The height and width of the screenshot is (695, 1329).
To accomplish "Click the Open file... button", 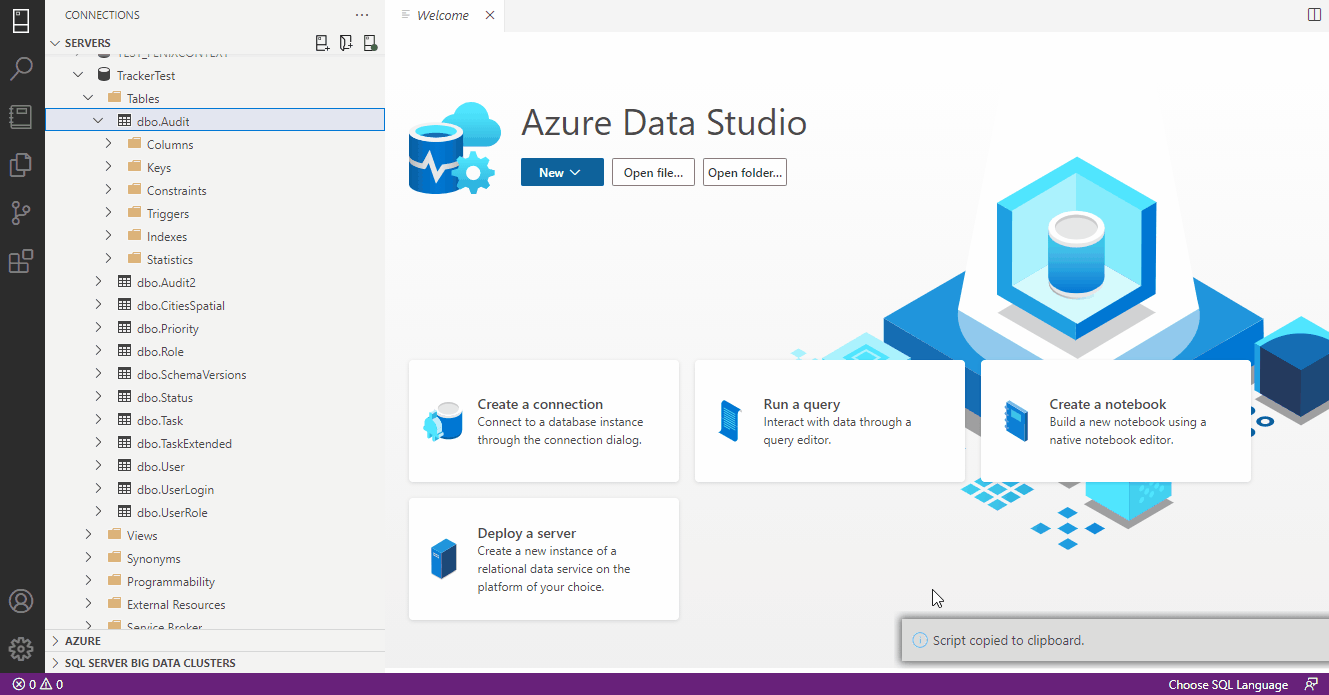I will (653, 172).
